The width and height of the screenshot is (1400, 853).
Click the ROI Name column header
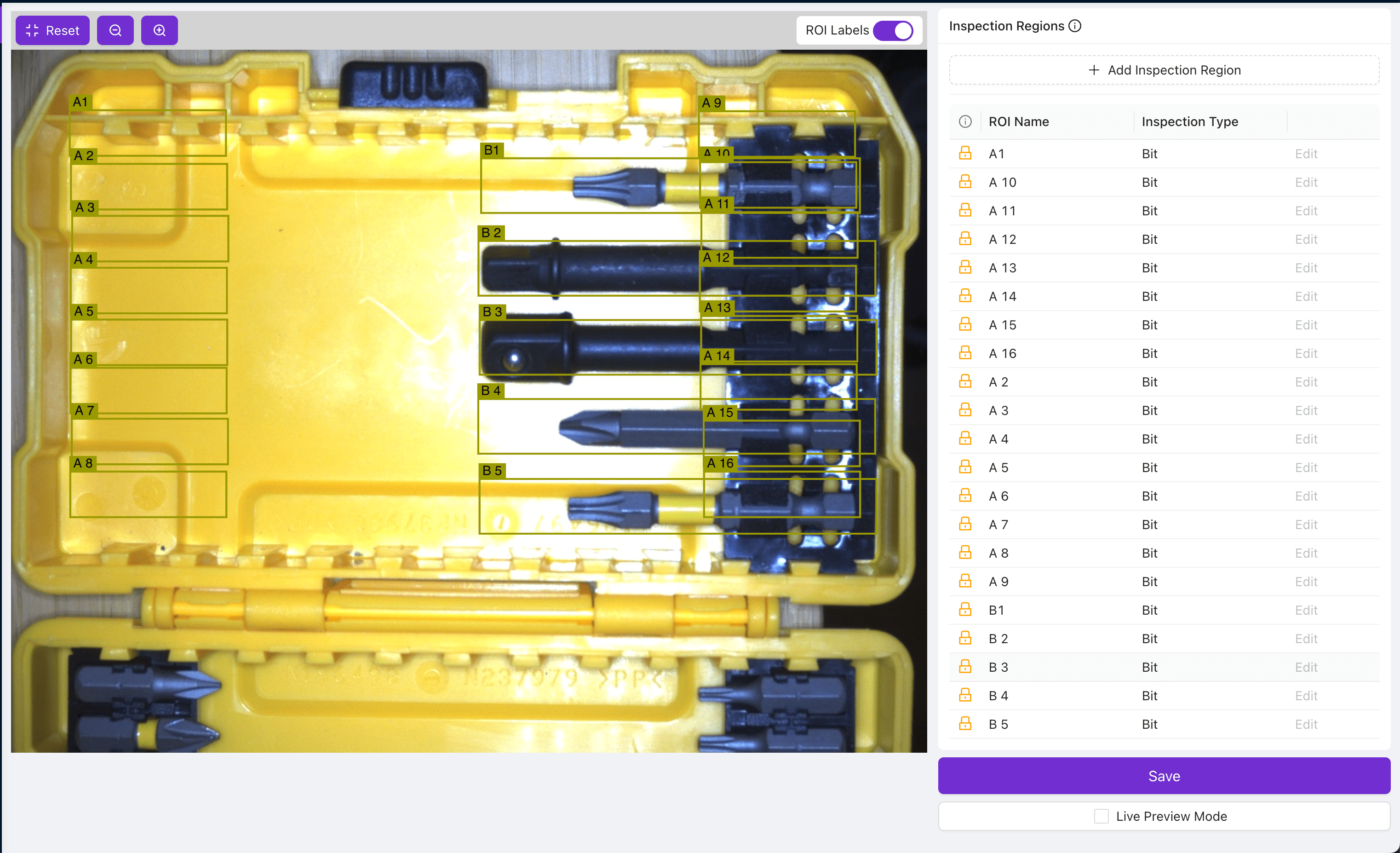1018,121
